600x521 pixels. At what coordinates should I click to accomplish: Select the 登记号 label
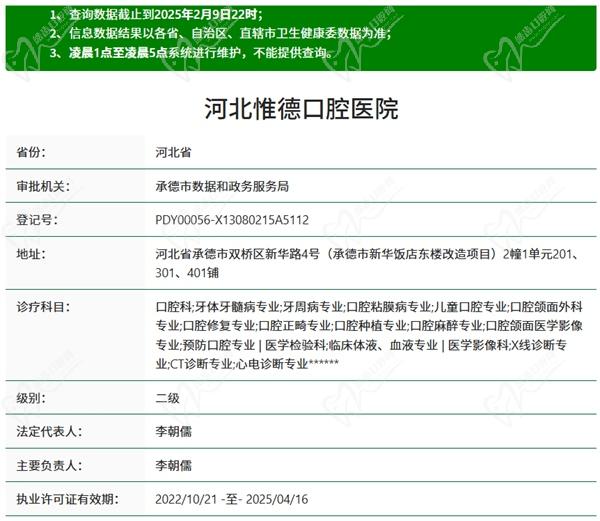(x=37, y=220)
